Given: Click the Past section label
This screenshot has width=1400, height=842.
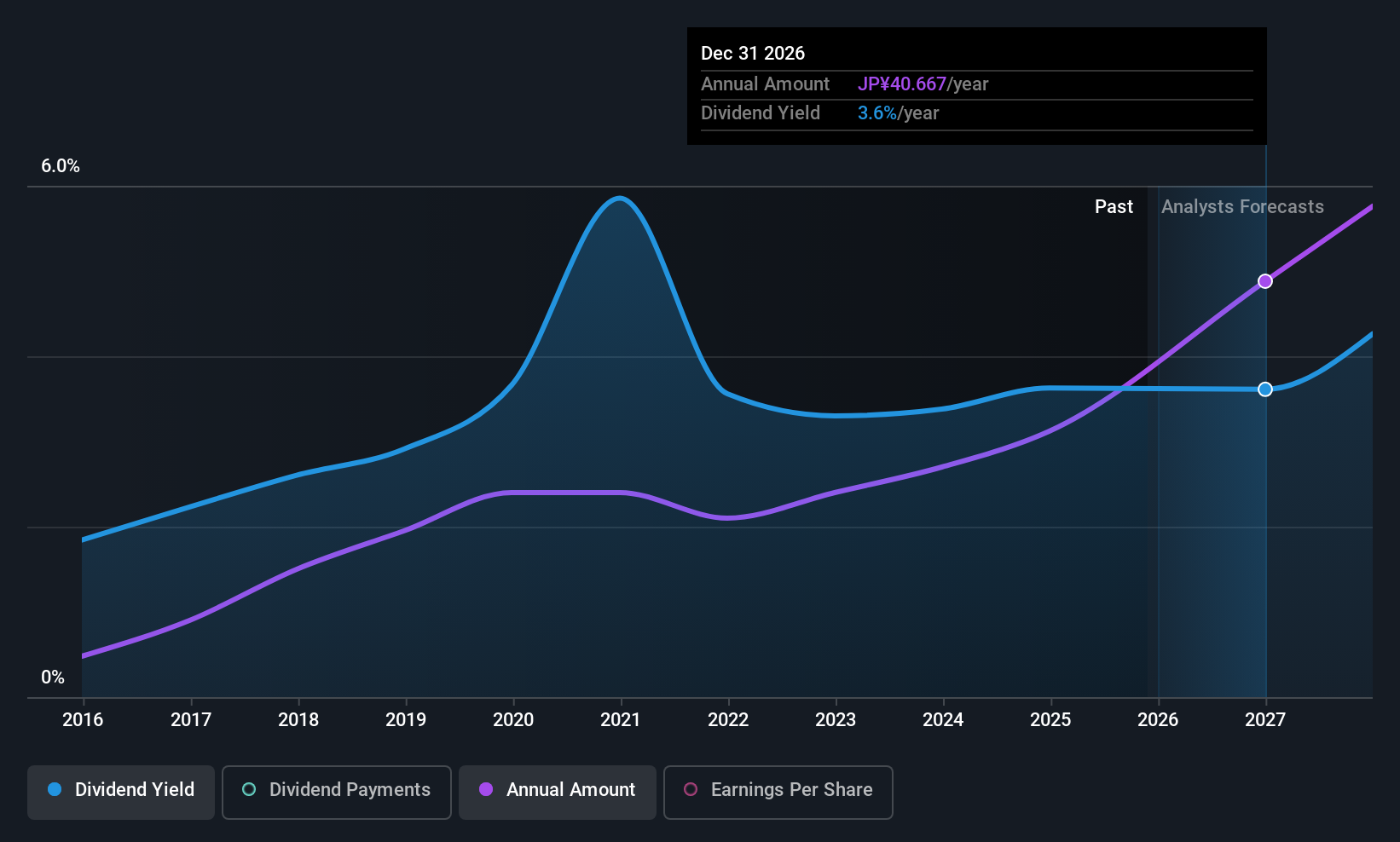Looking at the screenshot, I should [x=1114, y=207].
